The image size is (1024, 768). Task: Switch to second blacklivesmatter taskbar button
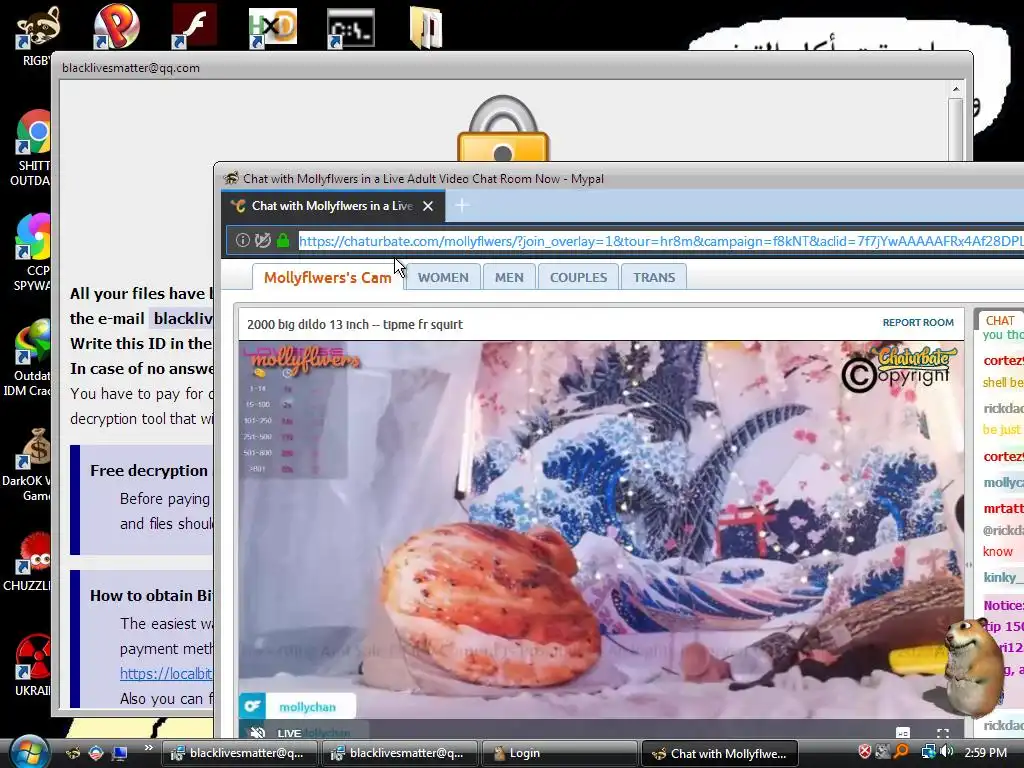tap(399, 753)
